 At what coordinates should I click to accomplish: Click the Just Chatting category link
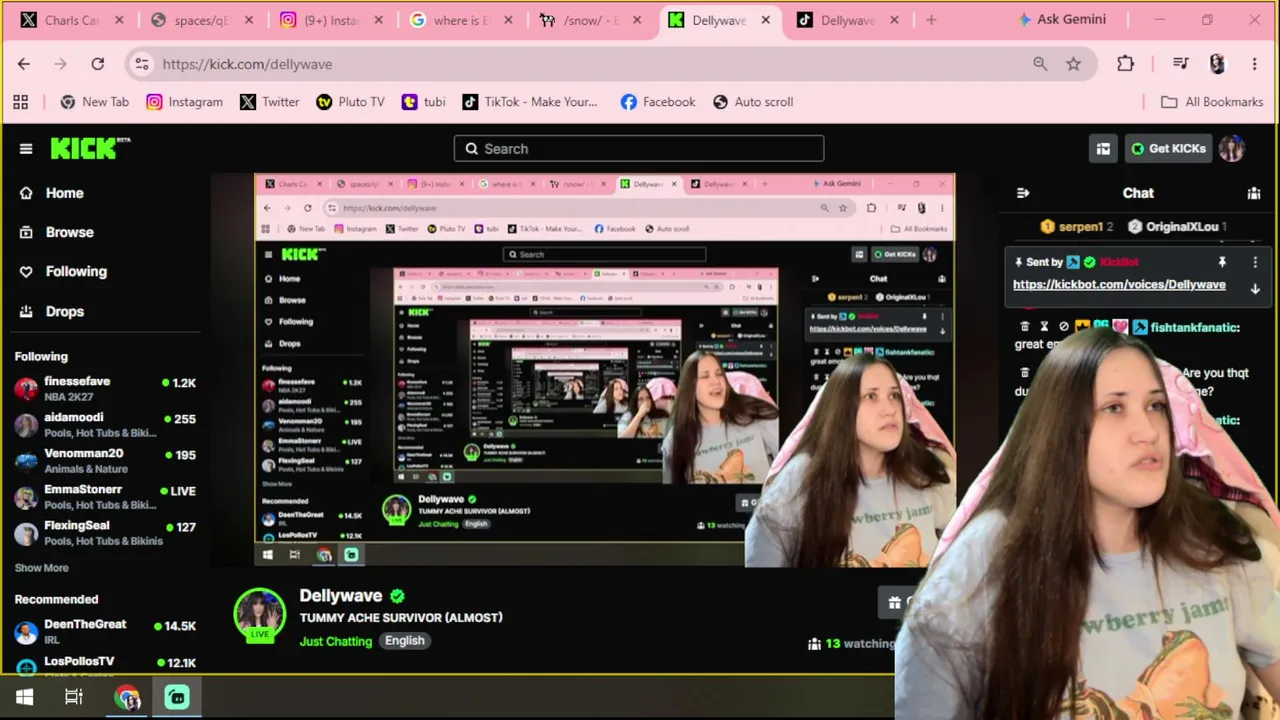336,641
